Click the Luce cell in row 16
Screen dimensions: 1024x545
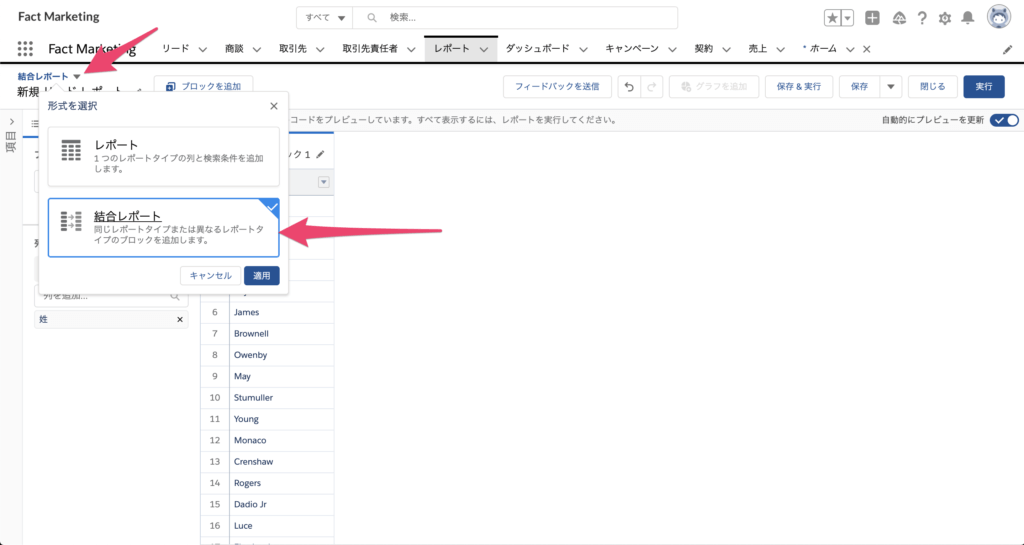(281, 525)
